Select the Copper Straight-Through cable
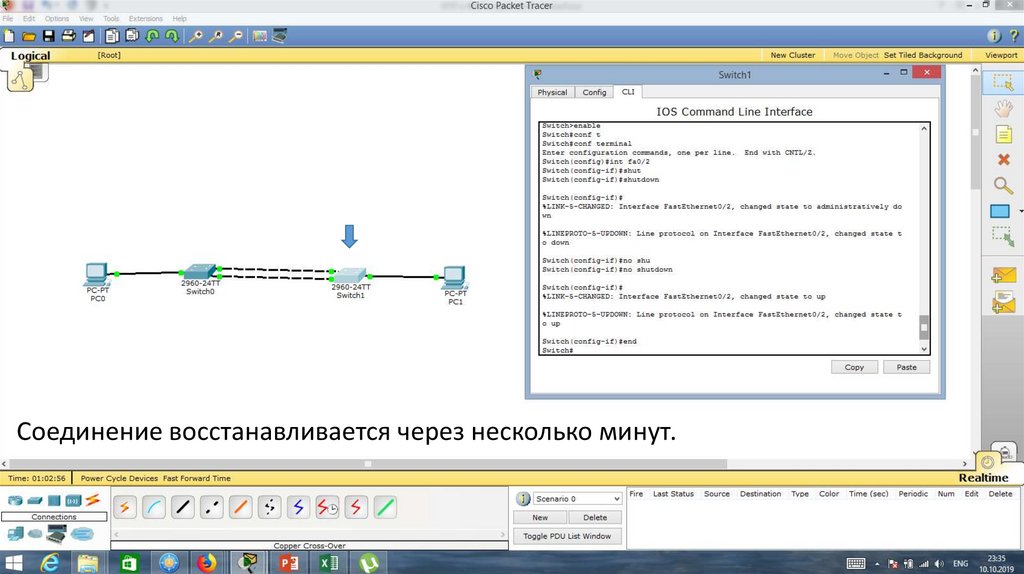Image resolution: width=1024 pixels, height=574 pixels. pos(183,507)
